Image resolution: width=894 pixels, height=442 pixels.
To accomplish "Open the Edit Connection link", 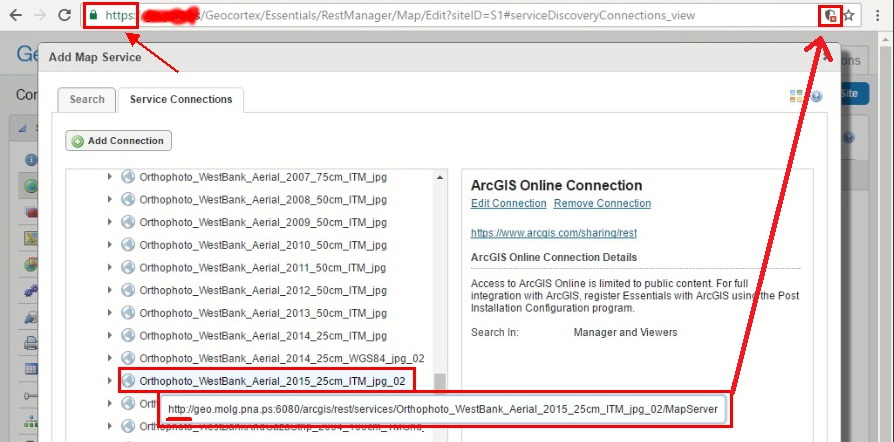I will click(x=509, y=204).
